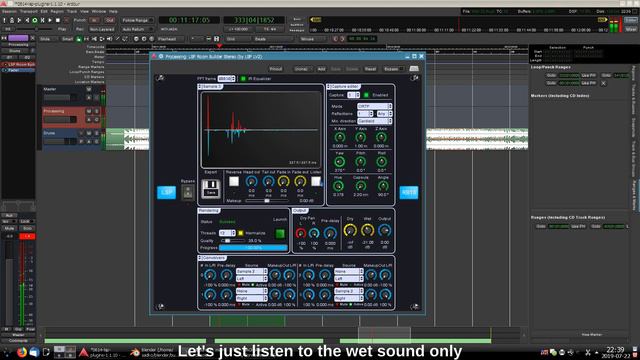Open the Ardour Playhead snap dropdown
The width and height of the screenshot is (640, 360).
(x=171, y=39)
